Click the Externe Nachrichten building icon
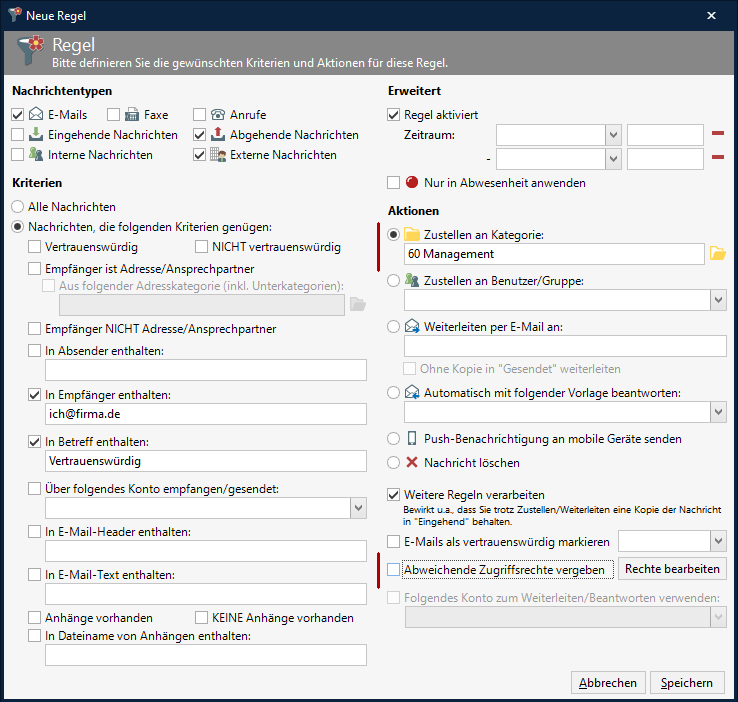 pos(217,154)
